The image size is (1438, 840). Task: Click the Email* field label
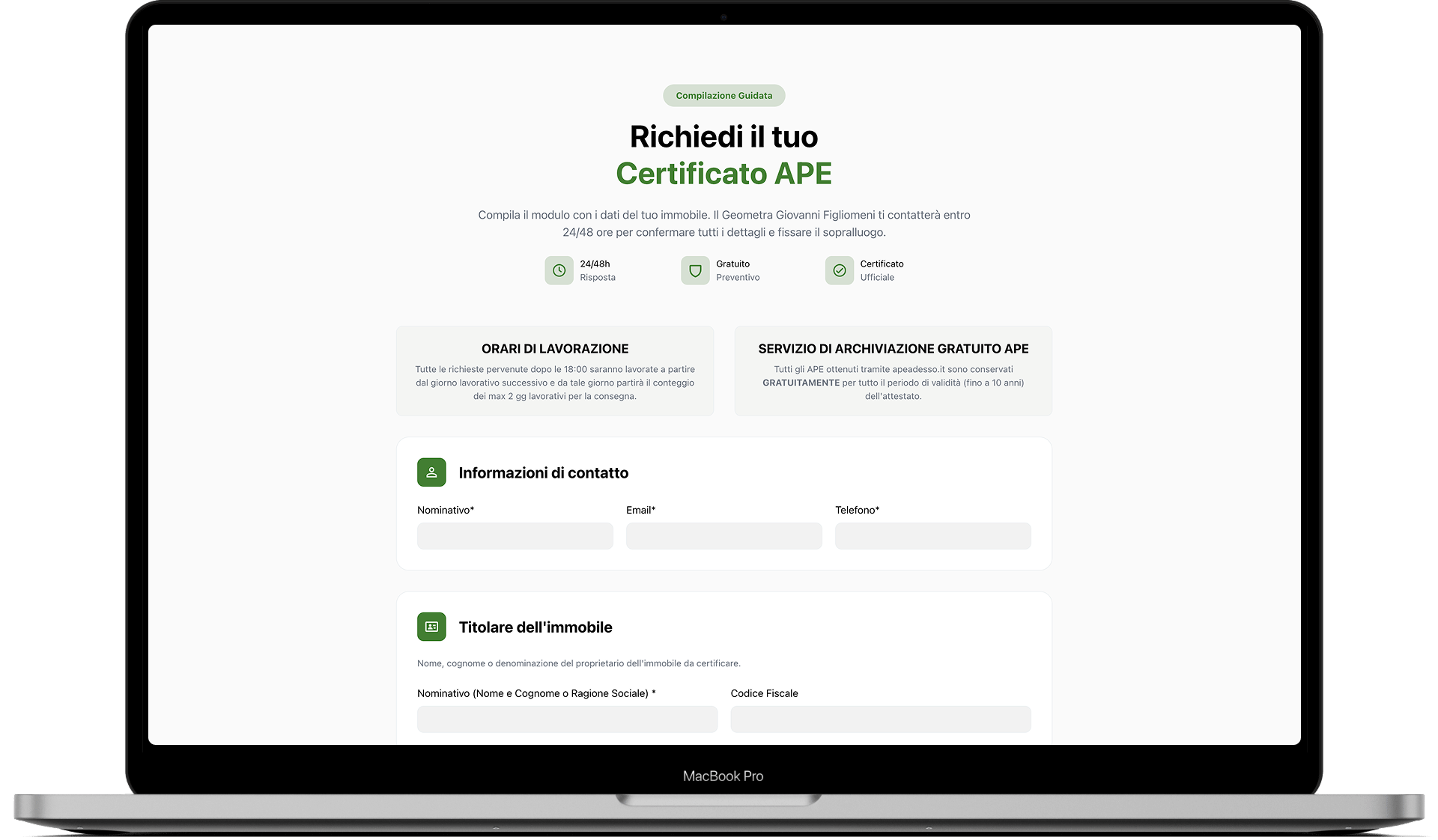(x=640, y=510)
